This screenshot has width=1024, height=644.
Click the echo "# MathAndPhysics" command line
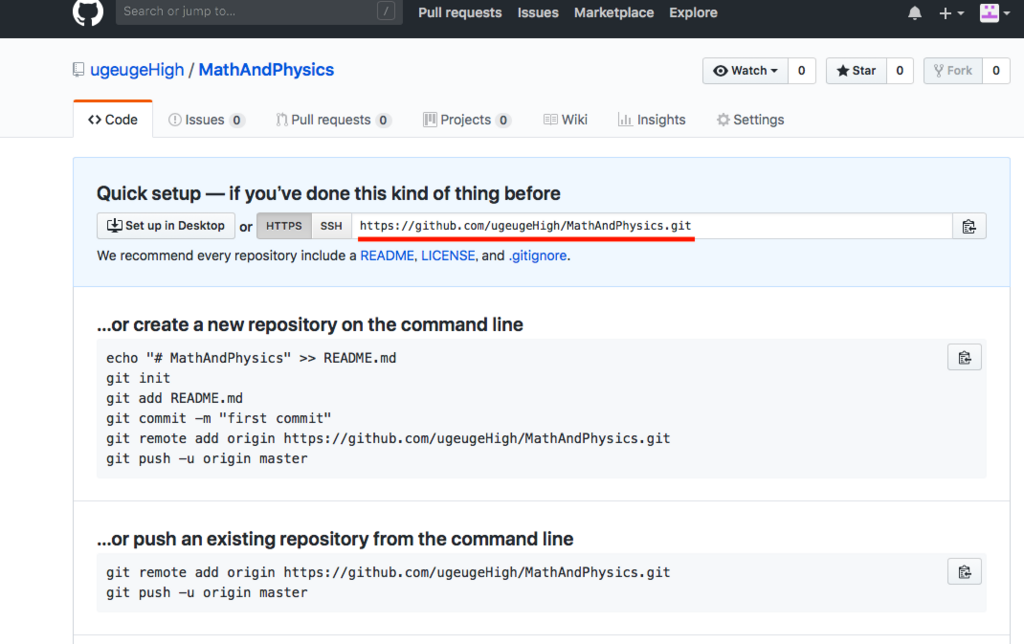click(251, 358)
